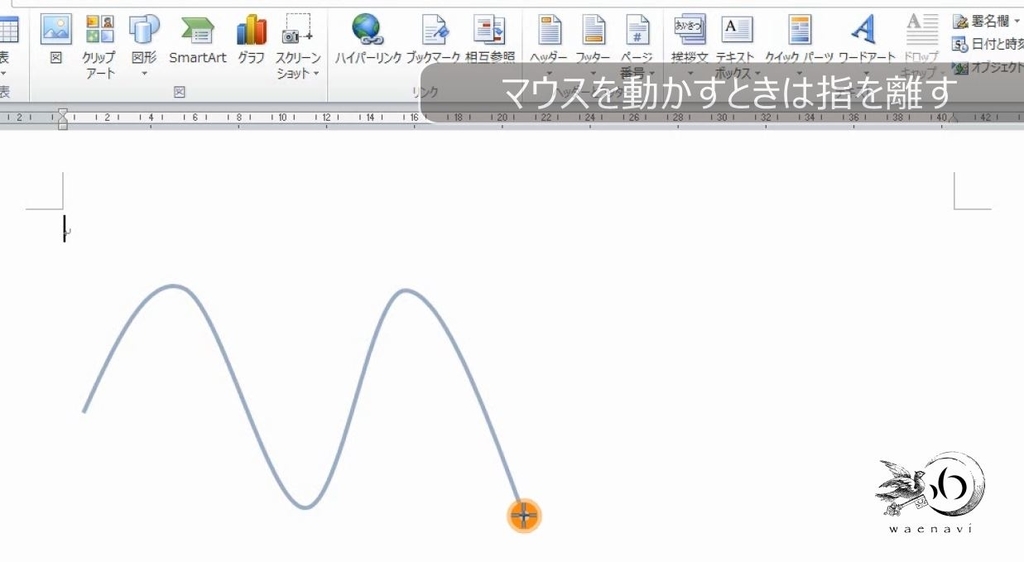This screenshot has width=1024, height=562.
Task: Click the curve endpoint marked by orange cursor
Action: coord(524,516)
